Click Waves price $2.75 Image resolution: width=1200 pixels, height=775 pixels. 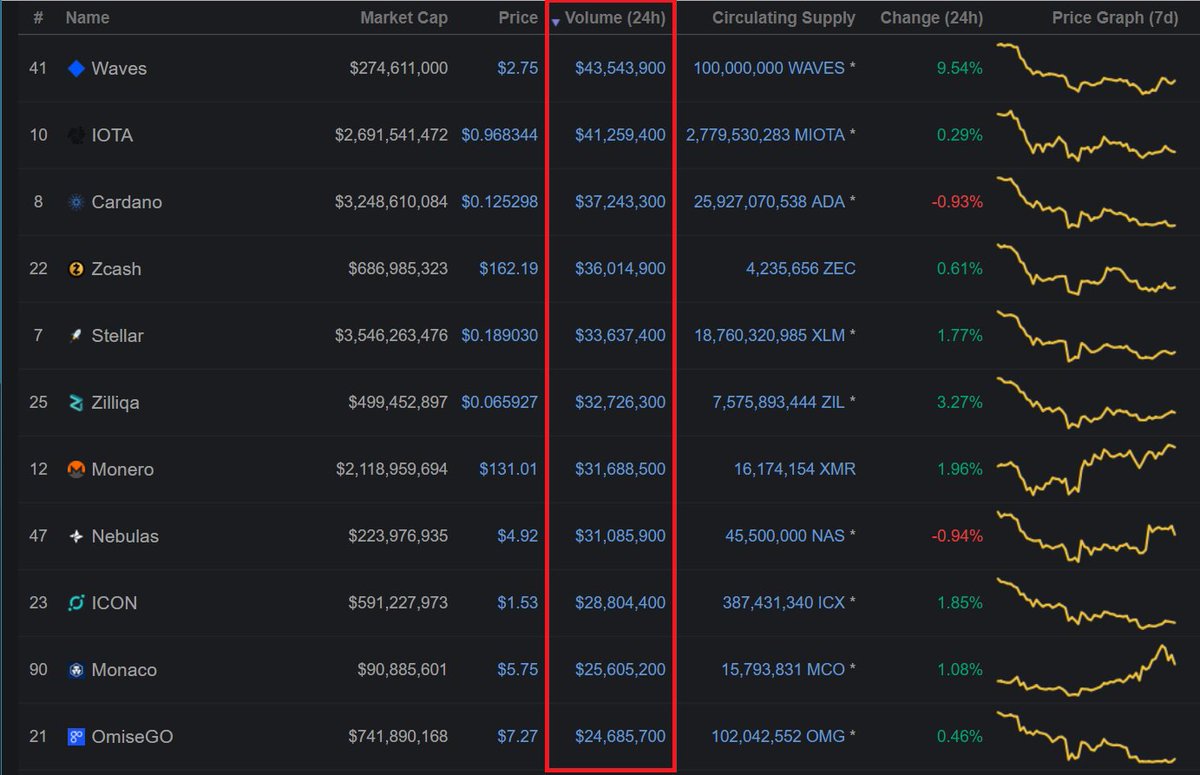(x=518, y=68)
